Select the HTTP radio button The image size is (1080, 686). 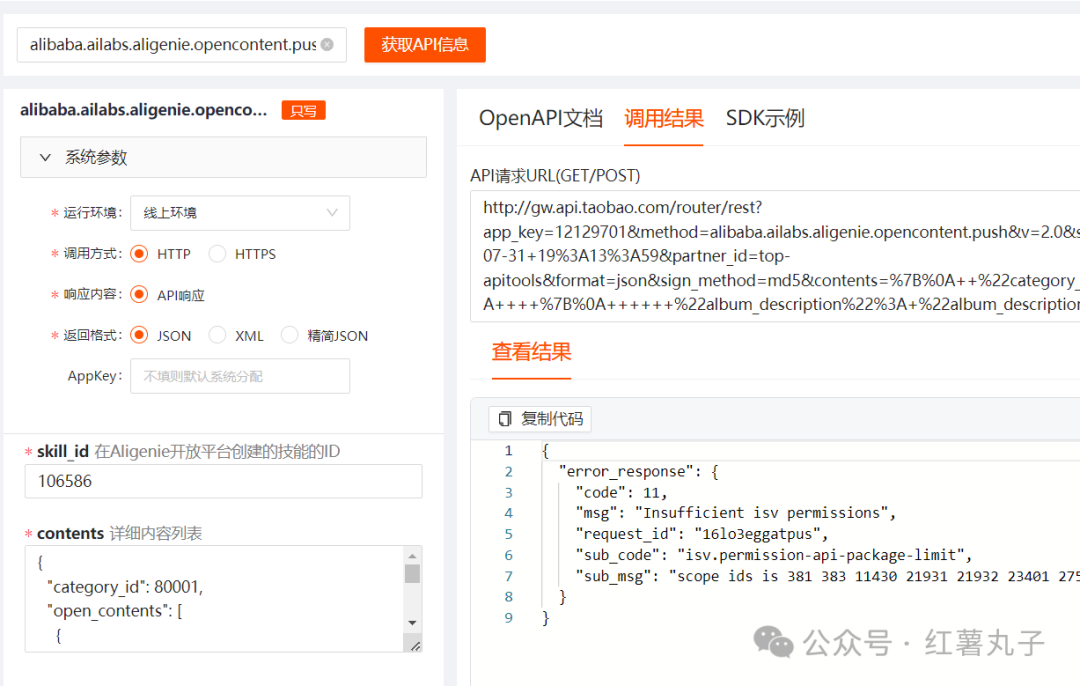[x=139, y=253]
